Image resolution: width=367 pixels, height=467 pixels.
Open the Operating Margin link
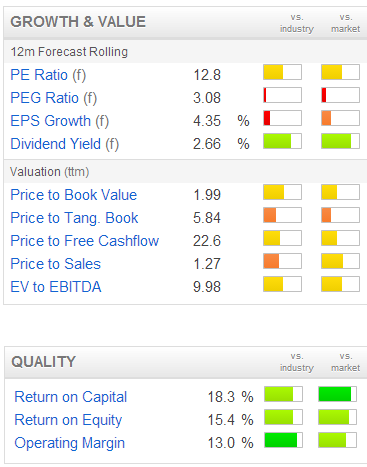click(70, 443)
